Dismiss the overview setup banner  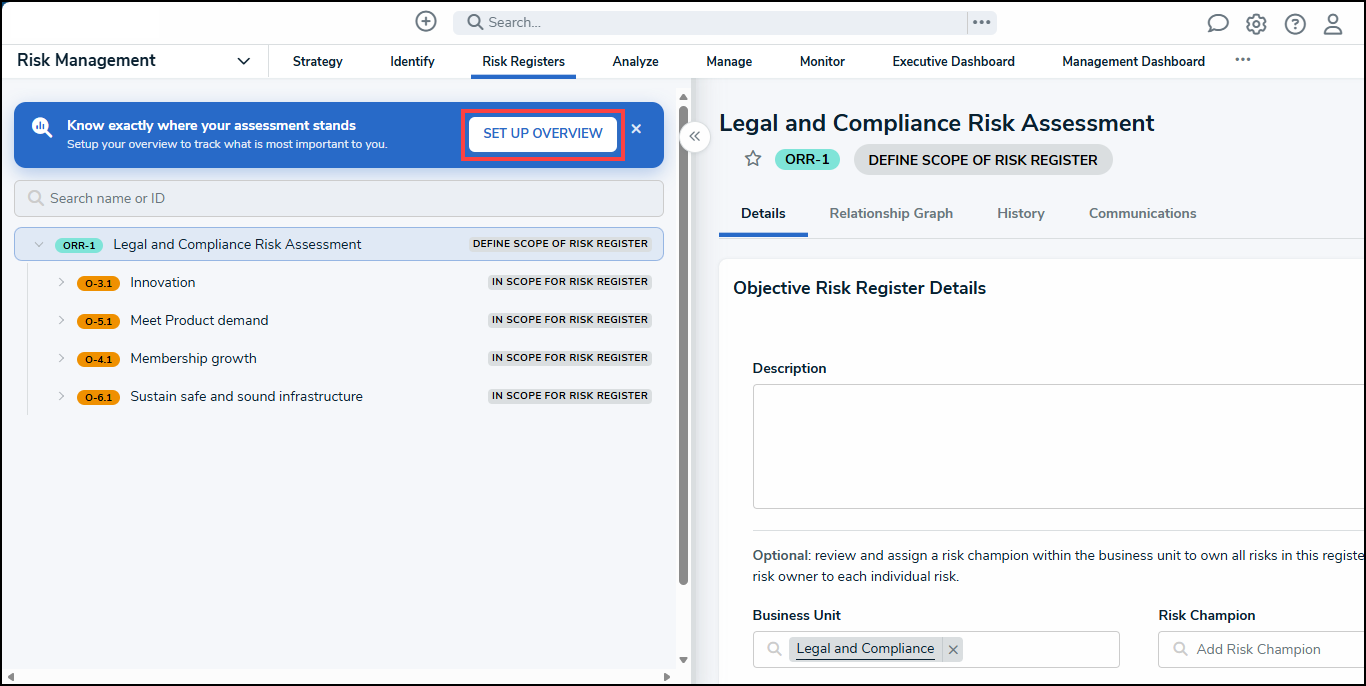coord(636,129)
